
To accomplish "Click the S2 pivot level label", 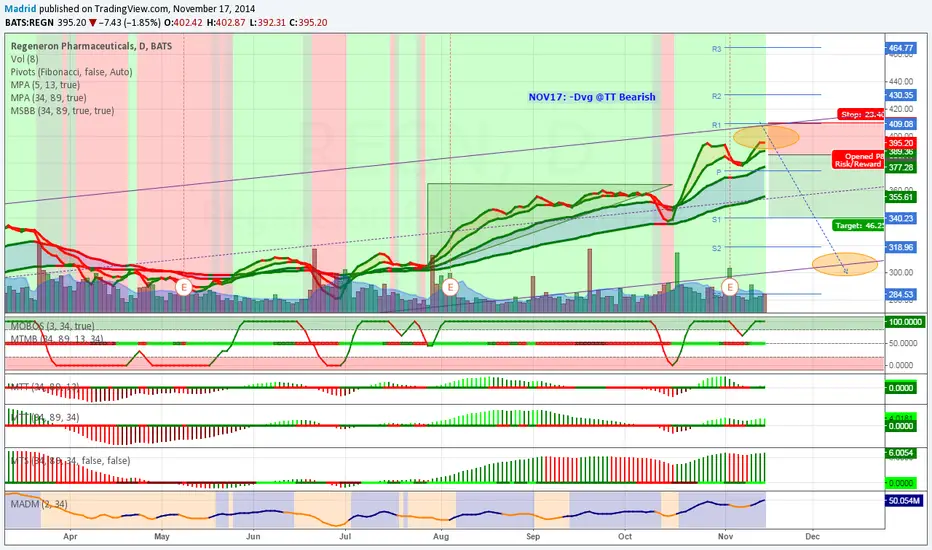I will coord(716,248).
